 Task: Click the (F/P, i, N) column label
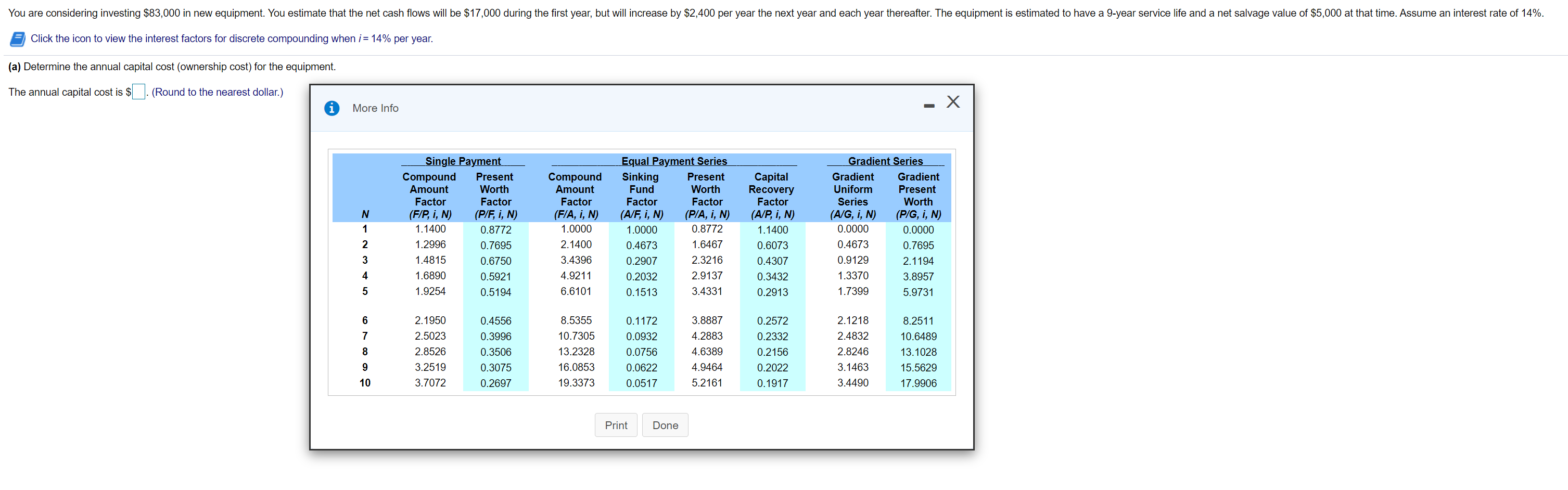[x=430, y=214]
